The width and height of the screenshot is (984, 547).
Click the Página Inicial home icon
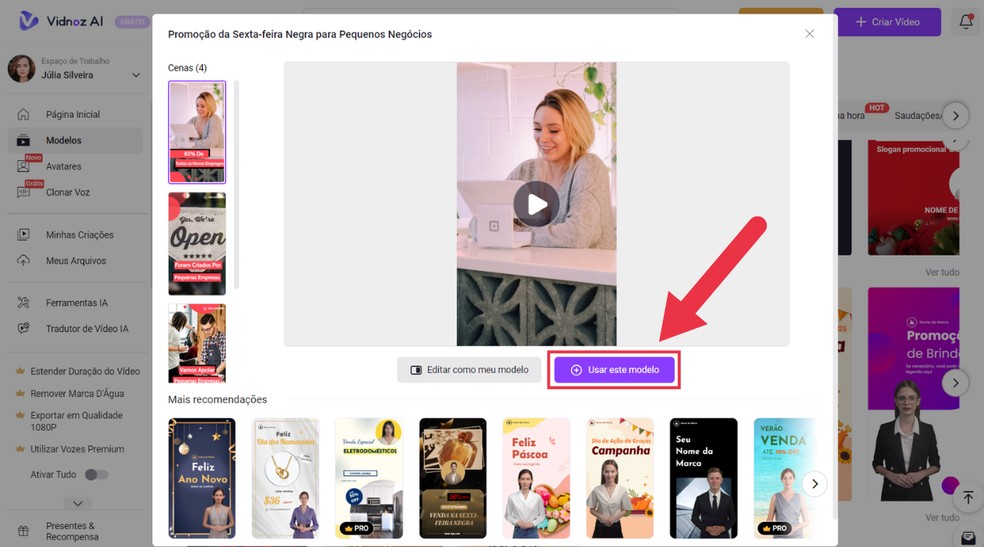(23, 114)
